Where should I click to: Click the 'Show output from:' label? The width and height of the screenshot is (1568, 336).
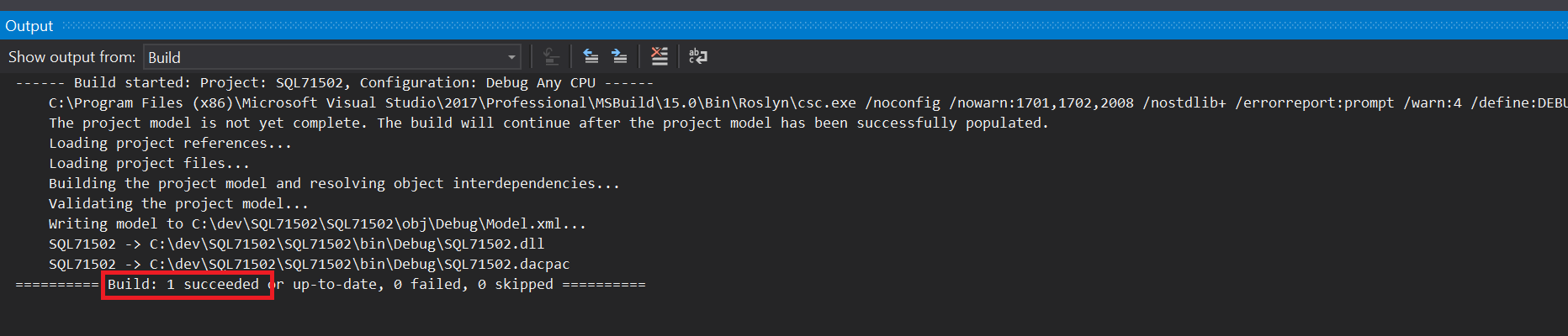point(72,57)
